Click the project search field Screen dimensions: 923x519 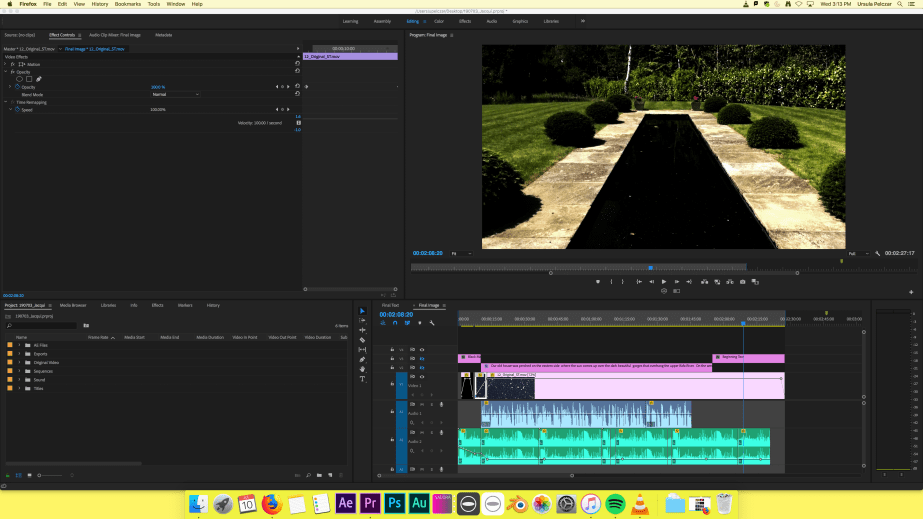42,325
